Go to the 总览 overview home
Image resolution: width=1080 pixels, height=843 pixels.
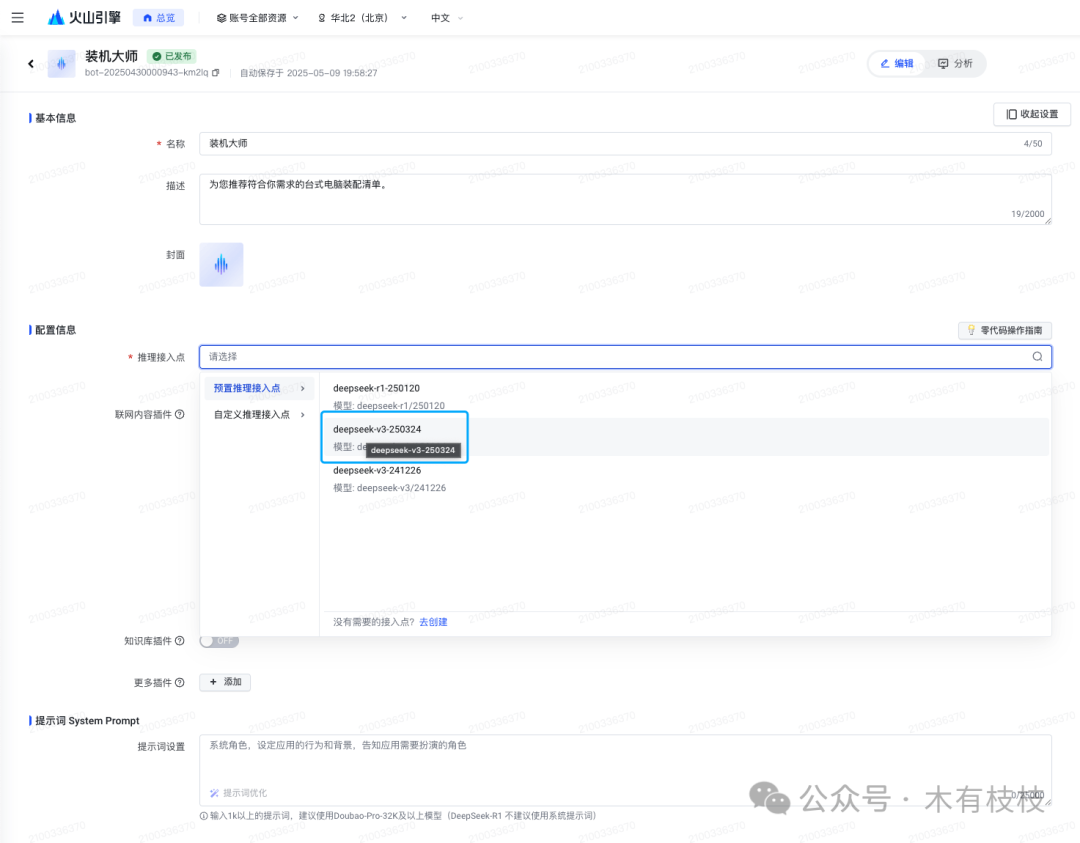coord(158,18)
